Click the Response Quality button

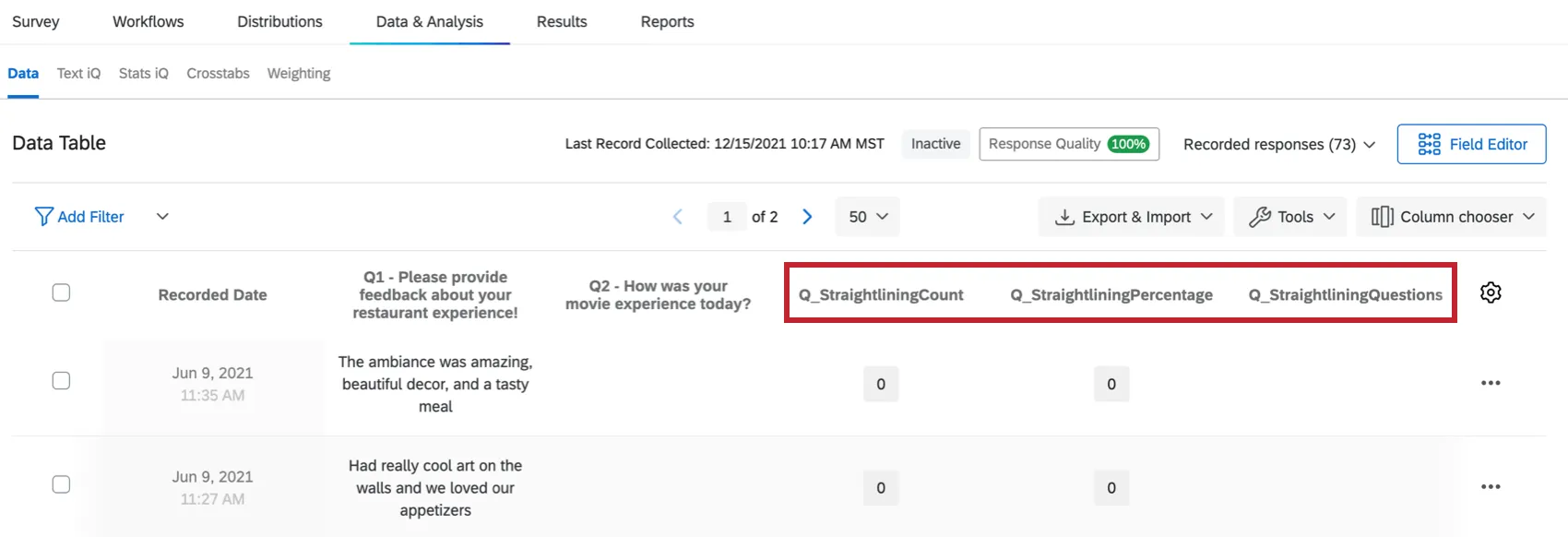pos(1068,144)
